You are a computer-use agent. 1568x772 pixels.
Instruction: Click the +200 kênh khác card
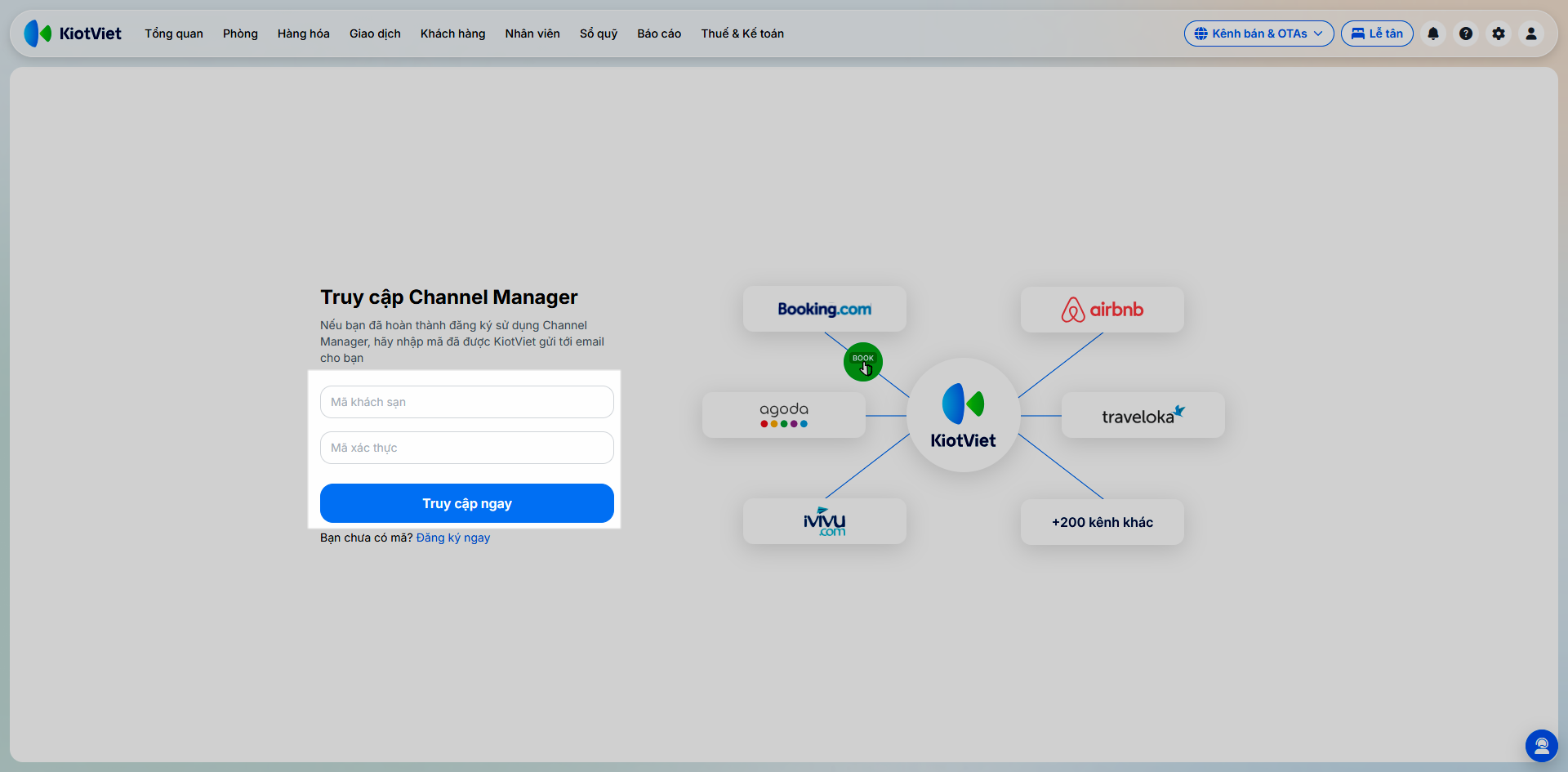[1102, 521]
